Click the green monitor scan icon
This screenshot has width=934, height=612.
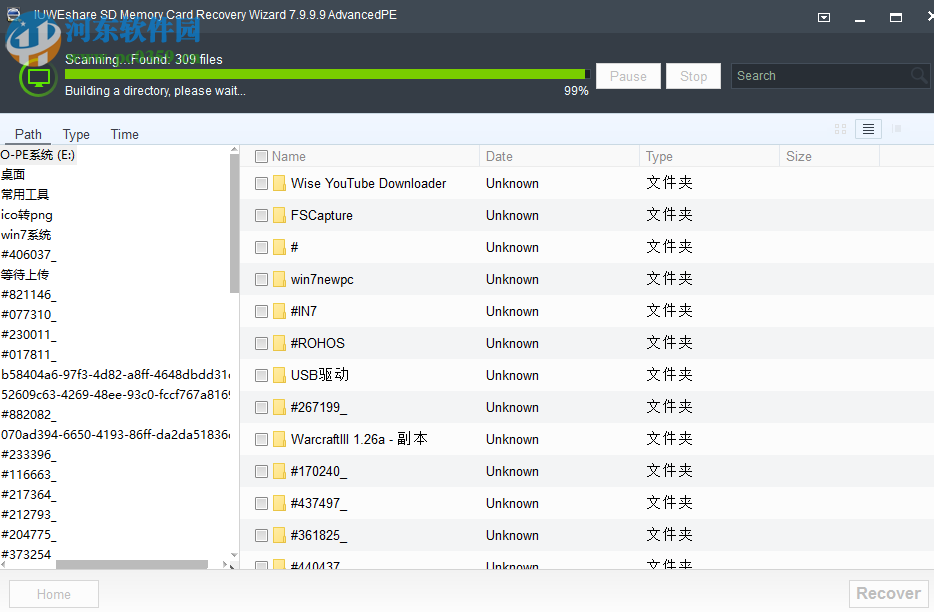pos(37,77)
